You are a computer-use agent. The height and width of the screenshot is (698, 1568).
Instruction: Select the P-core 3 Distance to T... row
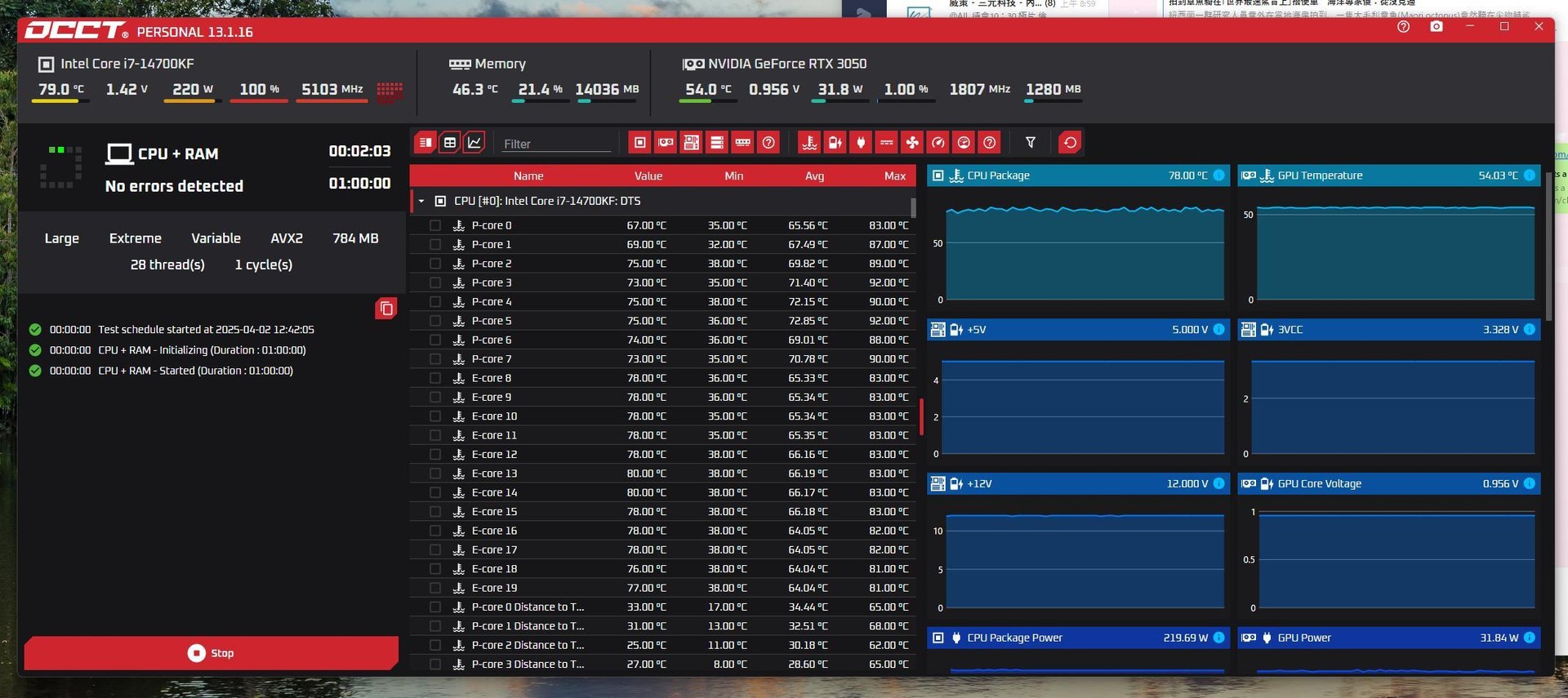[662, 665]
